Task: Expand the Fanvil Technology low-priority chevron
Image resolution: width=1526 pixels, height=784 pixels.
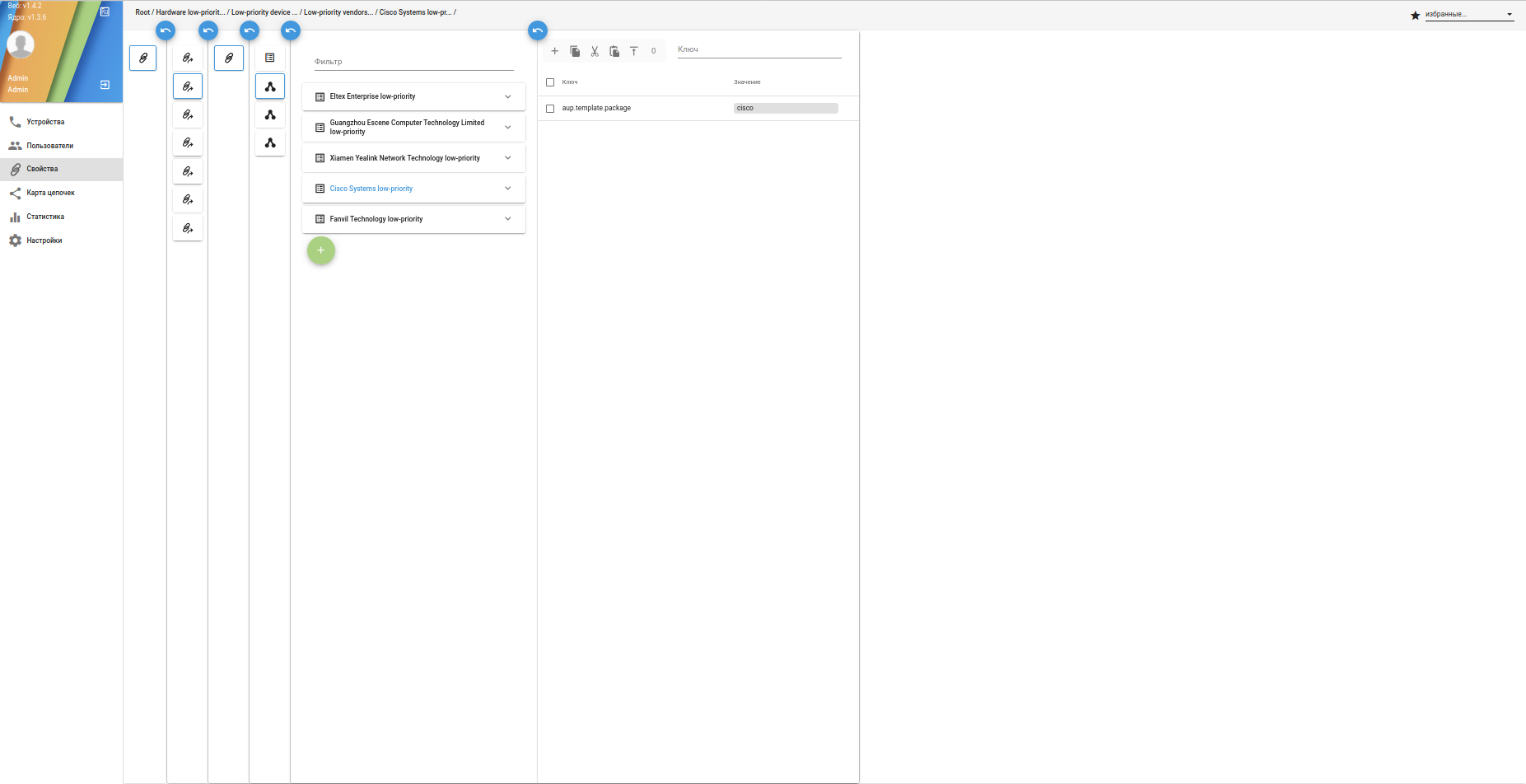Action: tap(508, 218)
